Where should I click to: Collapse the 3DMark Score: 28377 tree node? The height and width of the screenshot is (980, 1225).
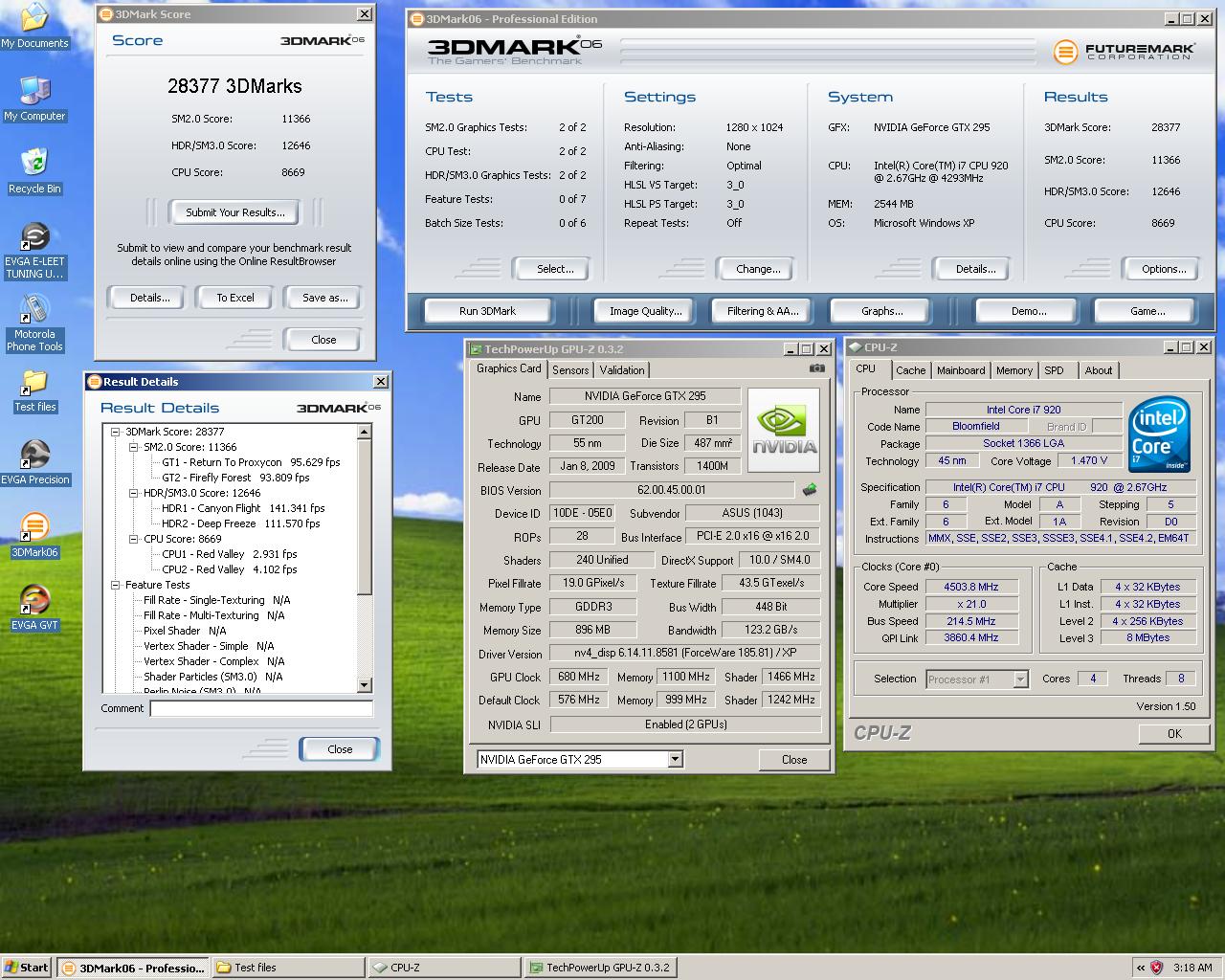(x=116, y=432)
